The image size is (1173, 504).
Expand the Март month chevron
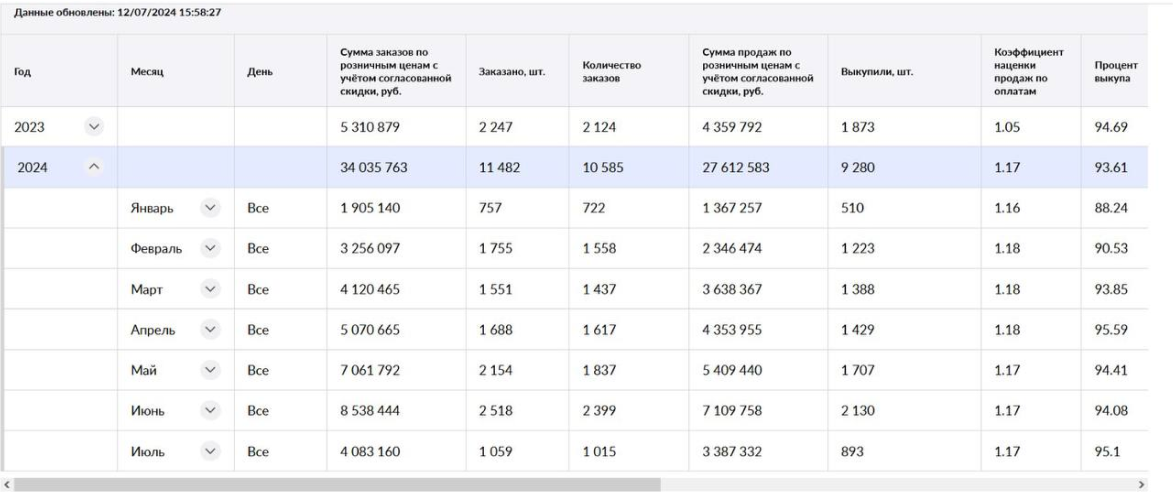(x=211, y=289)
